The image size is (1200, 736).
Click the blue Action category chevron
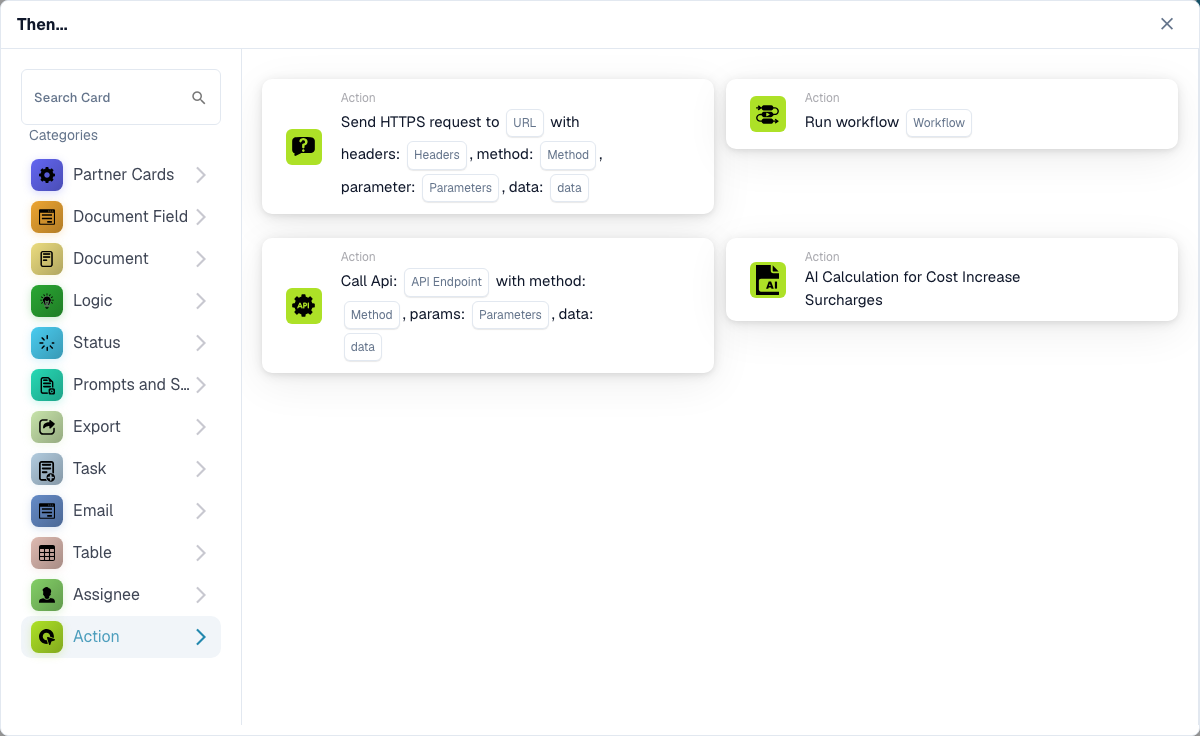tap(201, 637)
